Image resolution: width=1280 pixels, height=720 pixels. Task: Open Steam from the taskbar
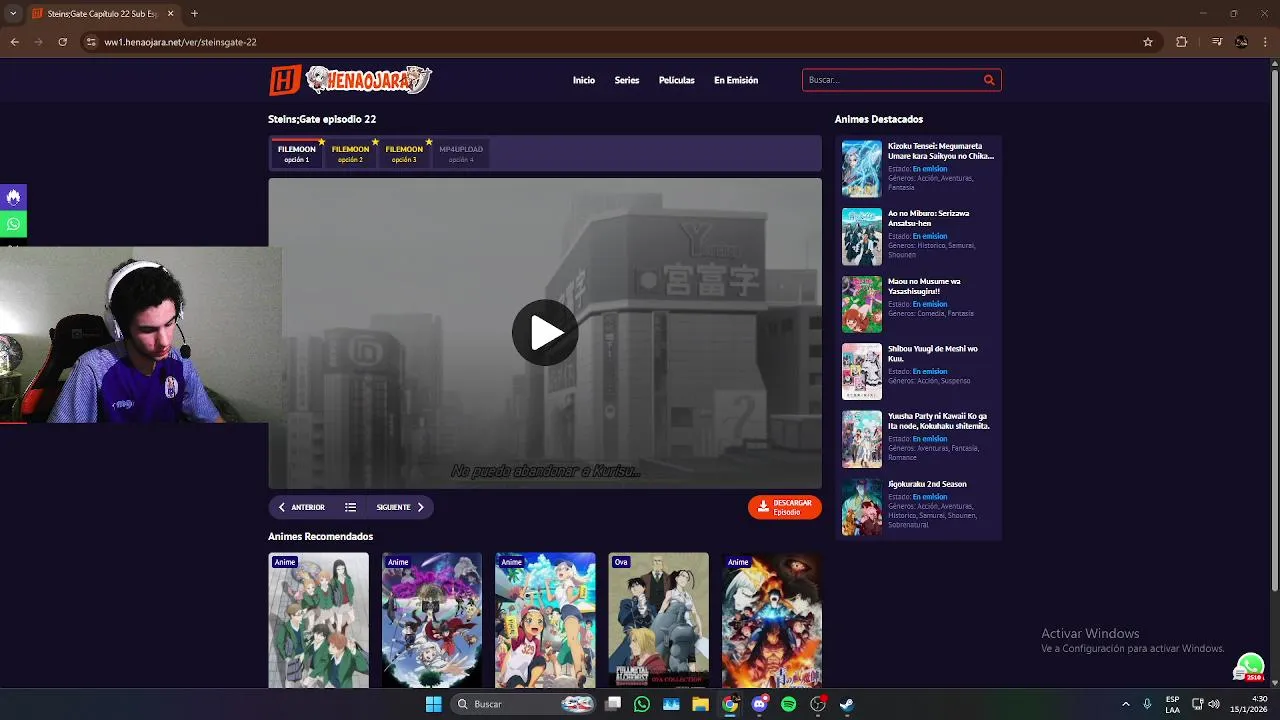847,704
